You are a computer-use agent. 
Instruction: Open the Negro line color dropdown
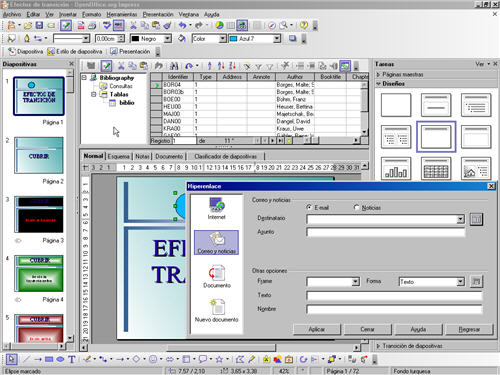[168, 39]
